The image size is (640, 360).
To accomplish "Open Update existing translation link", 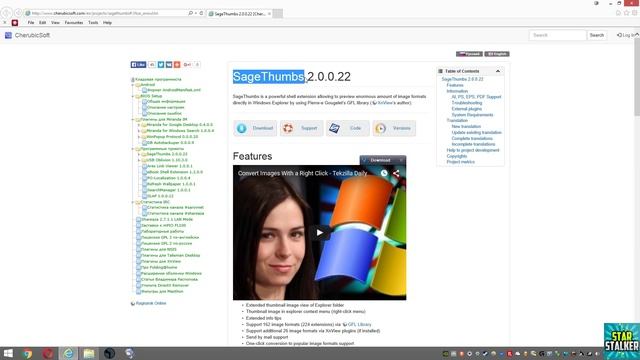I will 476,133.
